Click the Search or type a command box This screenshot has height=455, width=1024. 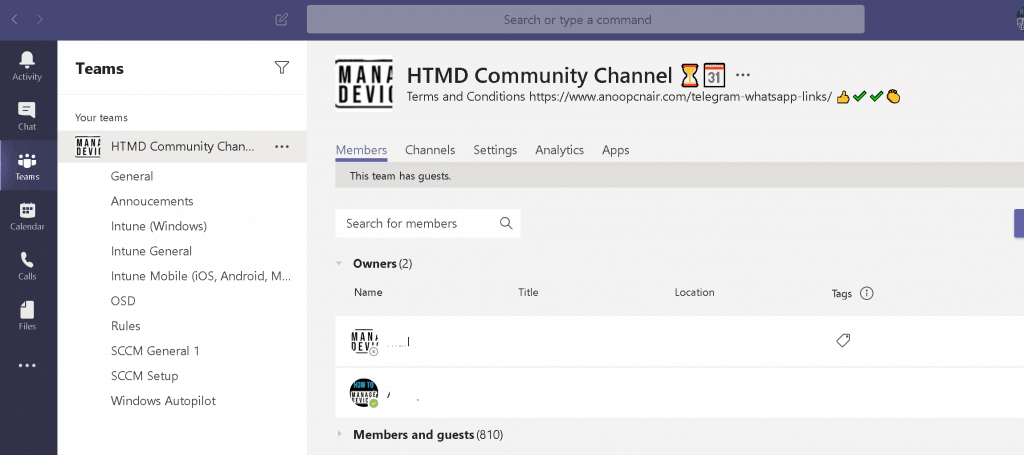(x=585, y=20)
